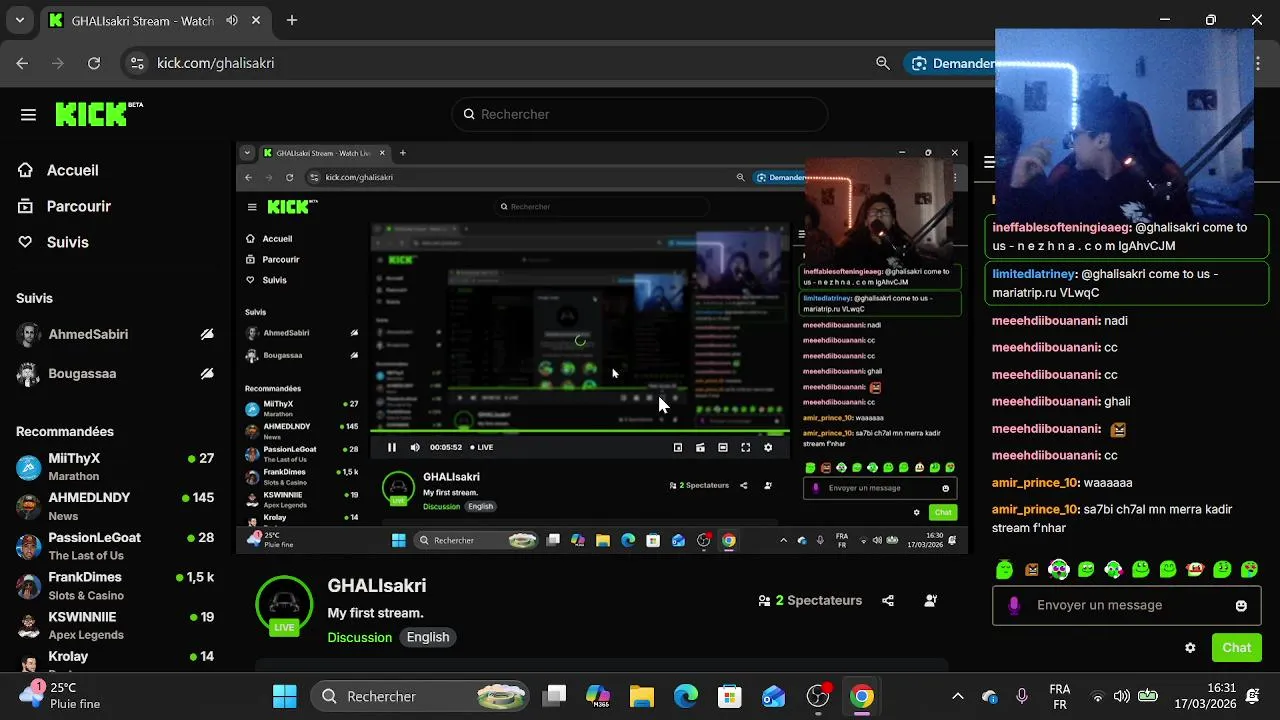Insert the headphones purple-eyed emote
1280x720 pixels.
[x=1059, y=570]
